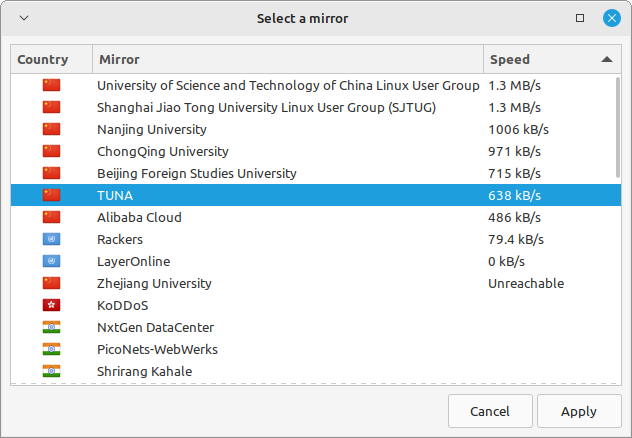Click the India flag beside NxtGen DataCenter
This screenshot has width=632, height=438.
(51, 327)
